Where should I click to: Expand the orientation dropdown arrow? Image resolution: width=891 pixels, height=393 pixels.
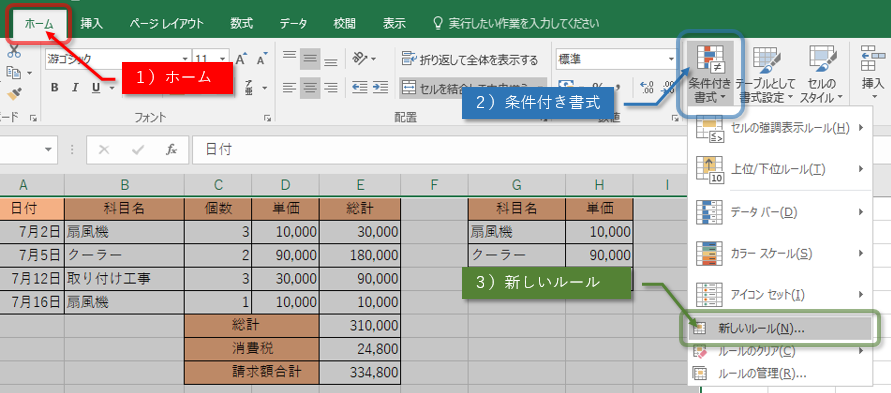(373, 58)
